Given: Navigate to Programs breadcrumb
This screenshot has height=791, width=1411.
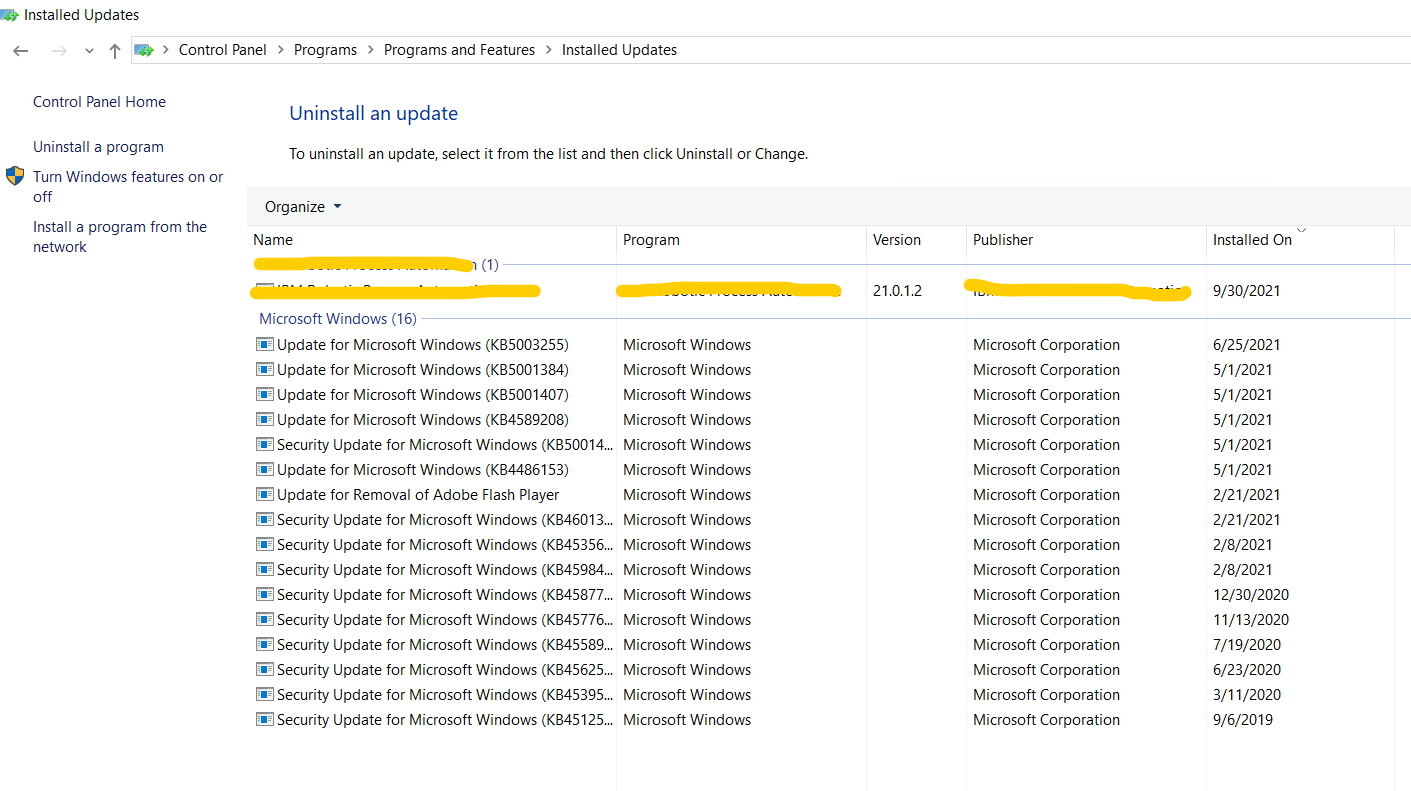Looking at the screenshot, I should click(325, 50).
